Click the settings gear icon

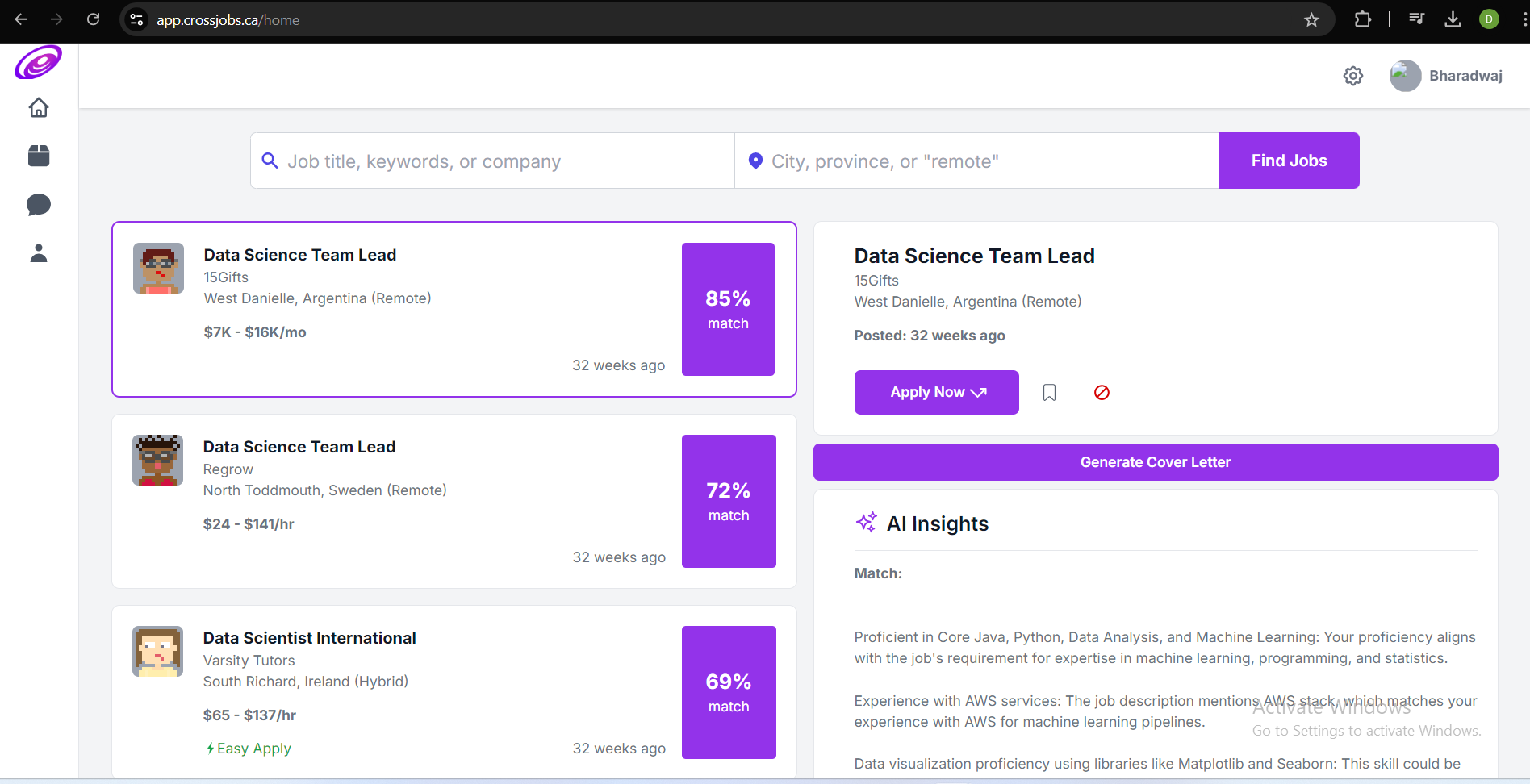point(1353,76)
